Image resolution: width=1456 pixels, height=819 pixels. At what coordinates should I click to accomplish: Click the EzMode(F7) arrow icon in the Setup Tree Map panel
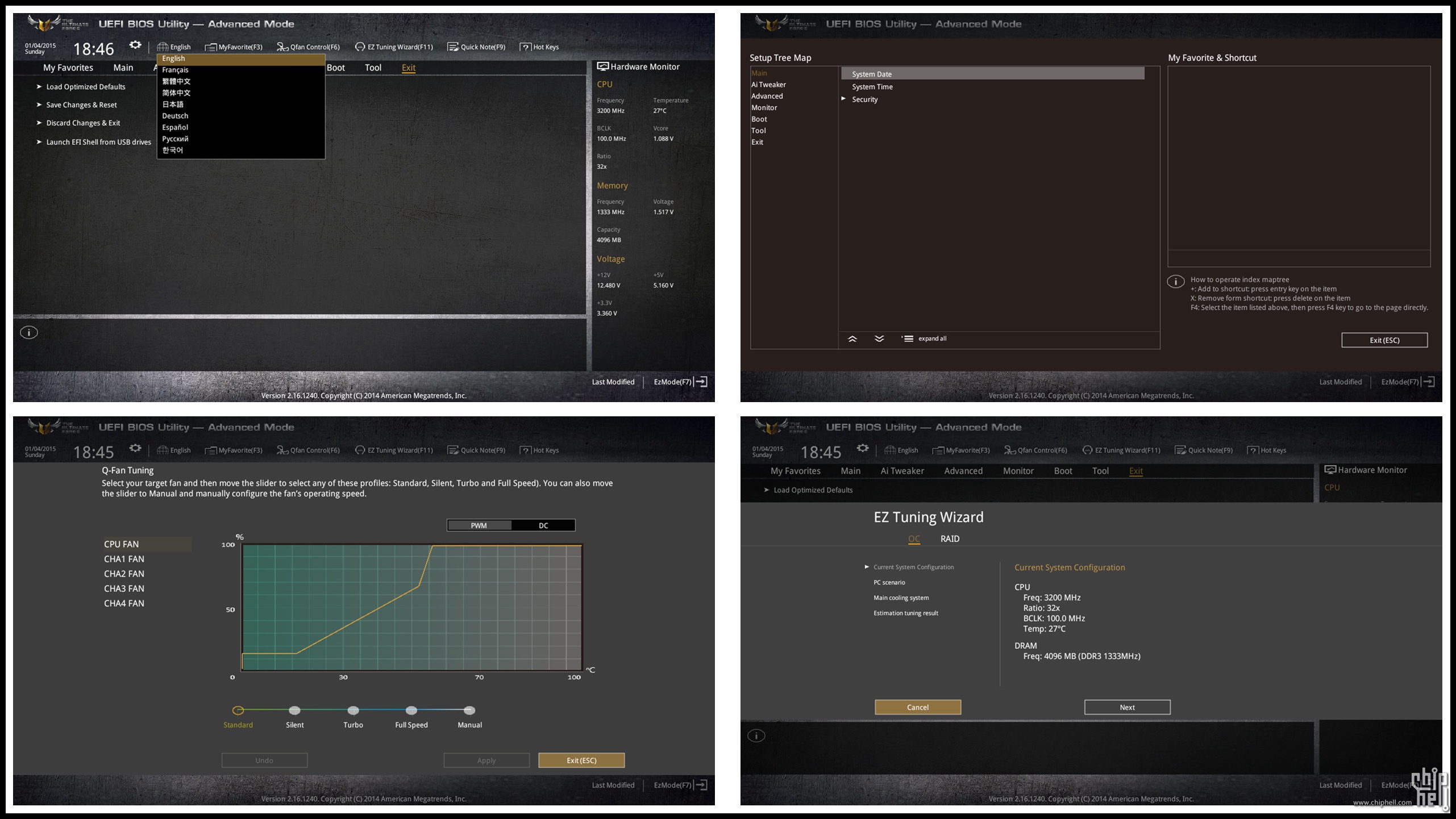coord(1429,382)
